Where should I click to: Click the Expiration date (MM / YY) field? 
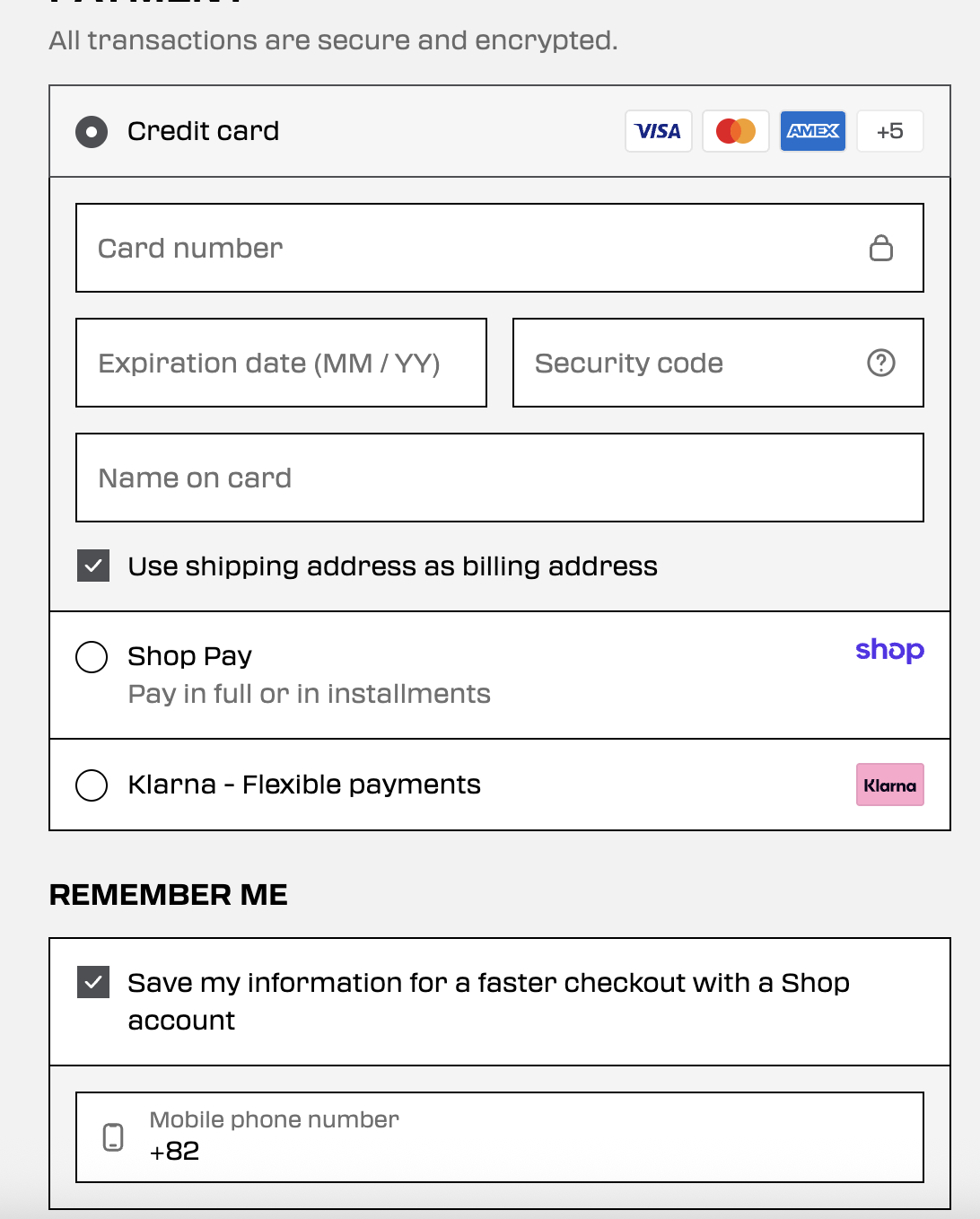[x=282, y=363]
